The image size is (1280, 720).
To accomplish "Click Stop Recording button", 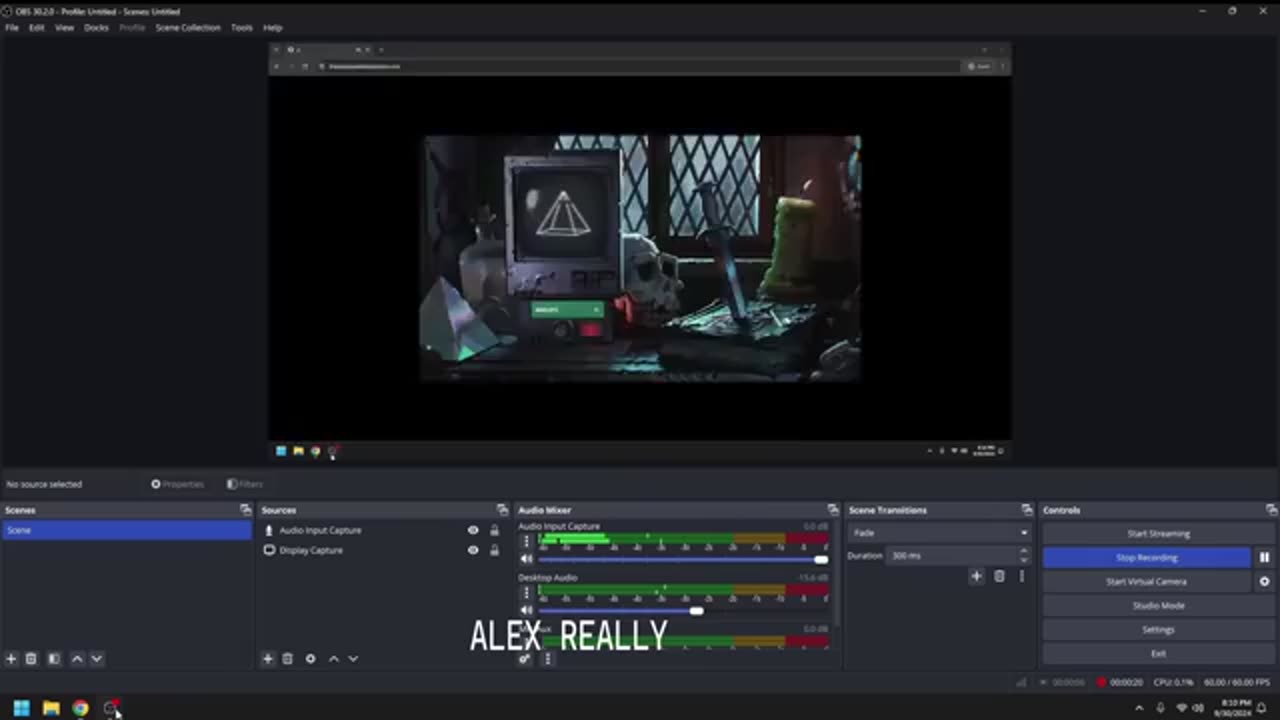I will 1147,557.
